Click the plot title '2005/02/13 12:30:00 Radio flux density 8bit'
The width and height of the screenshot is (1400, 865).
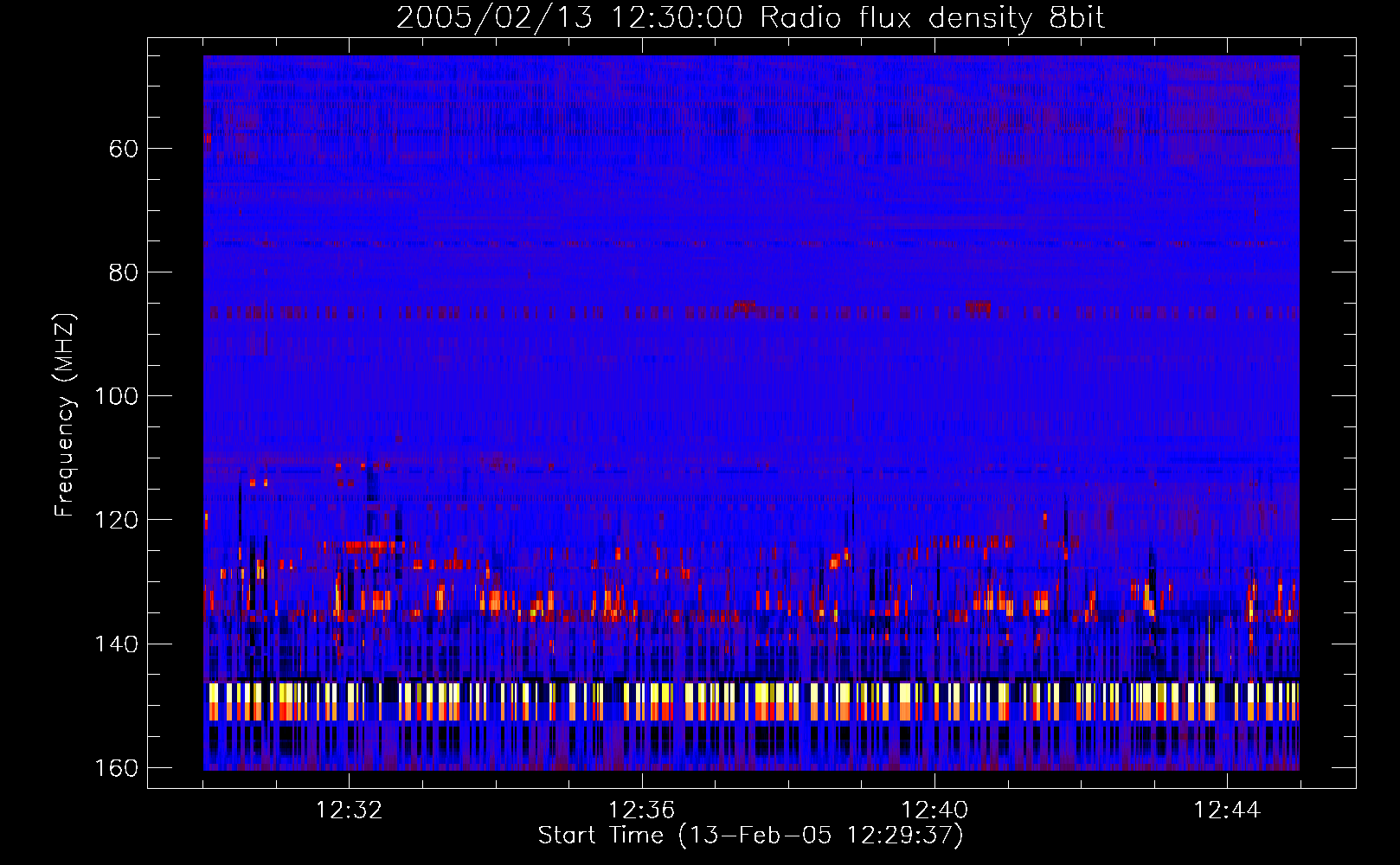(750, 18)
